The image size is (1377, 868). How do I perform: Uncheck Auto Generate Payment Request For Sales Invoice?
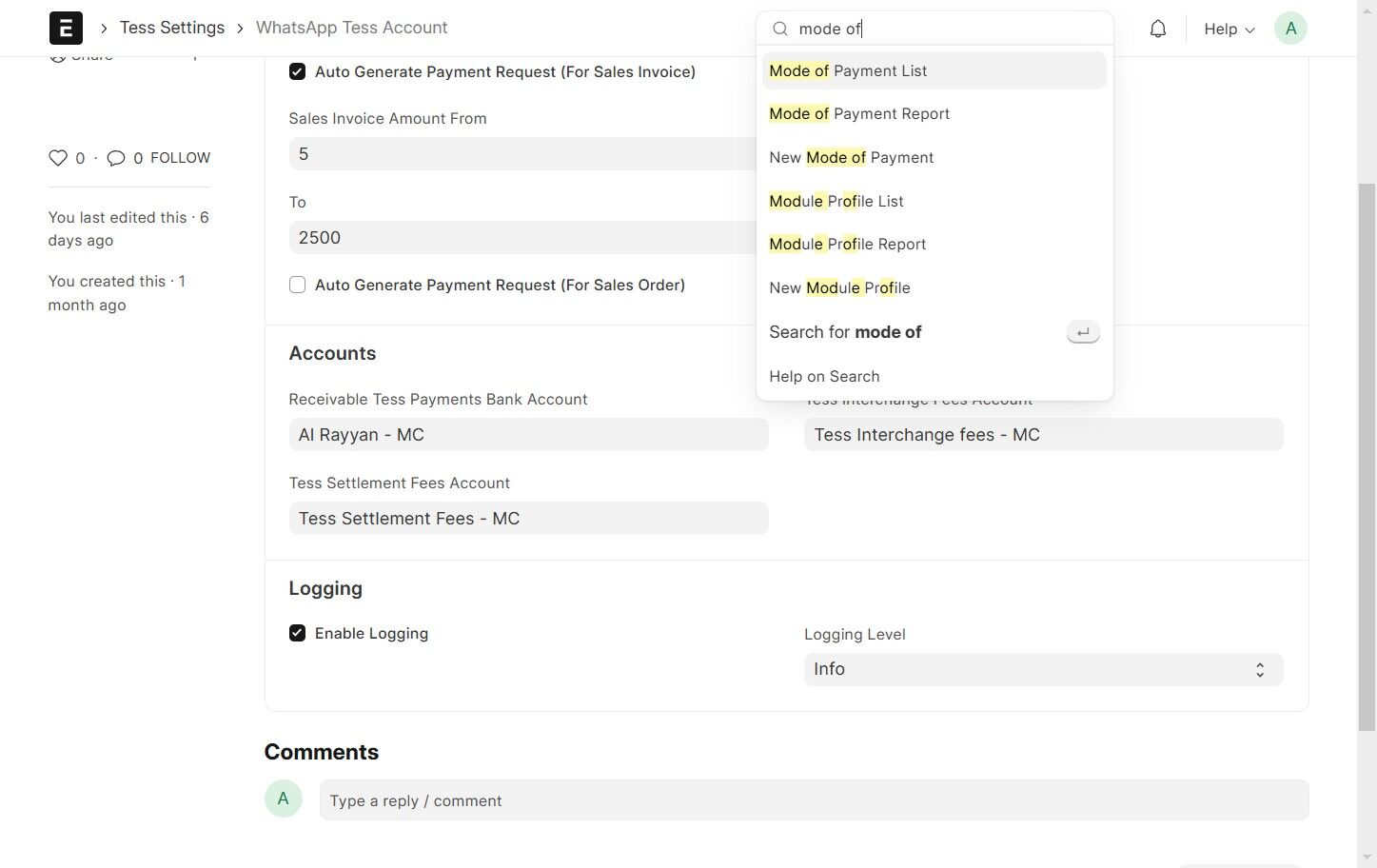[x=297, y=71]
